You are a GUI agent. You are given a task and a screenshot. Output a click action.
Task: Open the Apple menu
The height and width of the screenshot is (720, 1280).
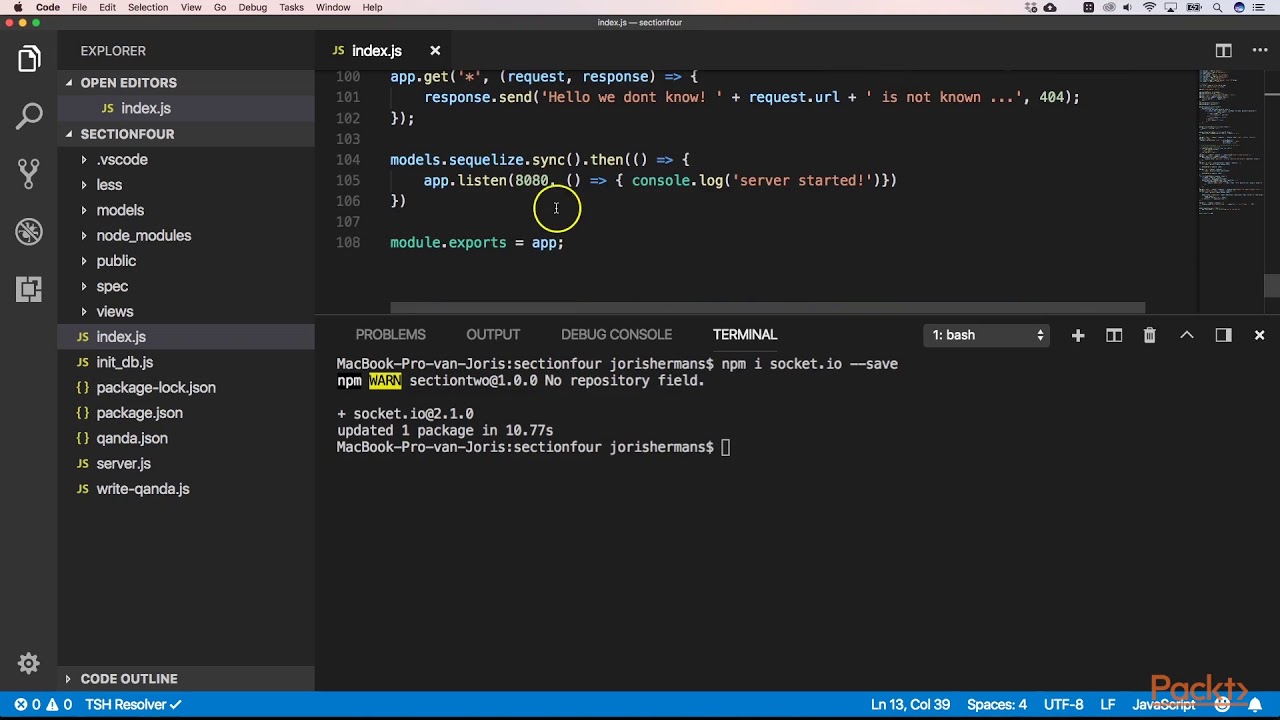[17, 7]
